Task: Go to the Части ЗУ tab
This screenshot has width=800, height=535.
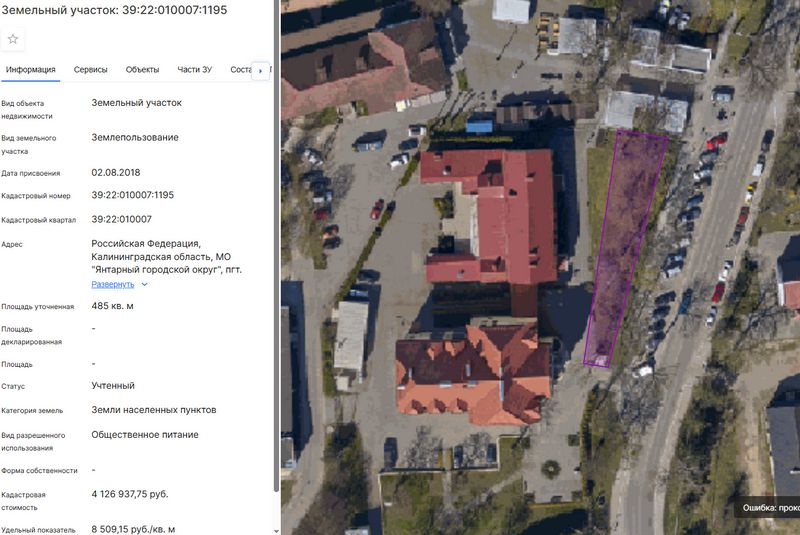Action: (194, 70)
